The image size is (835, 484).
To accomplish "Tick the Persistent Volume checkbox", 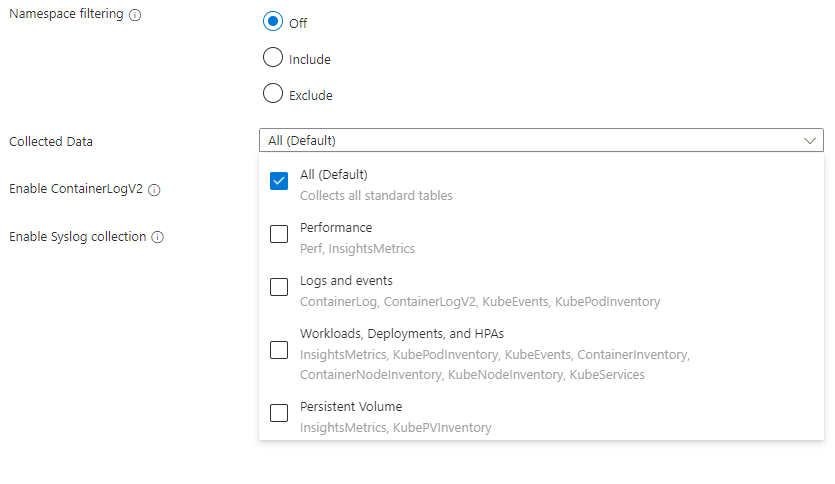I will [279, 412].
